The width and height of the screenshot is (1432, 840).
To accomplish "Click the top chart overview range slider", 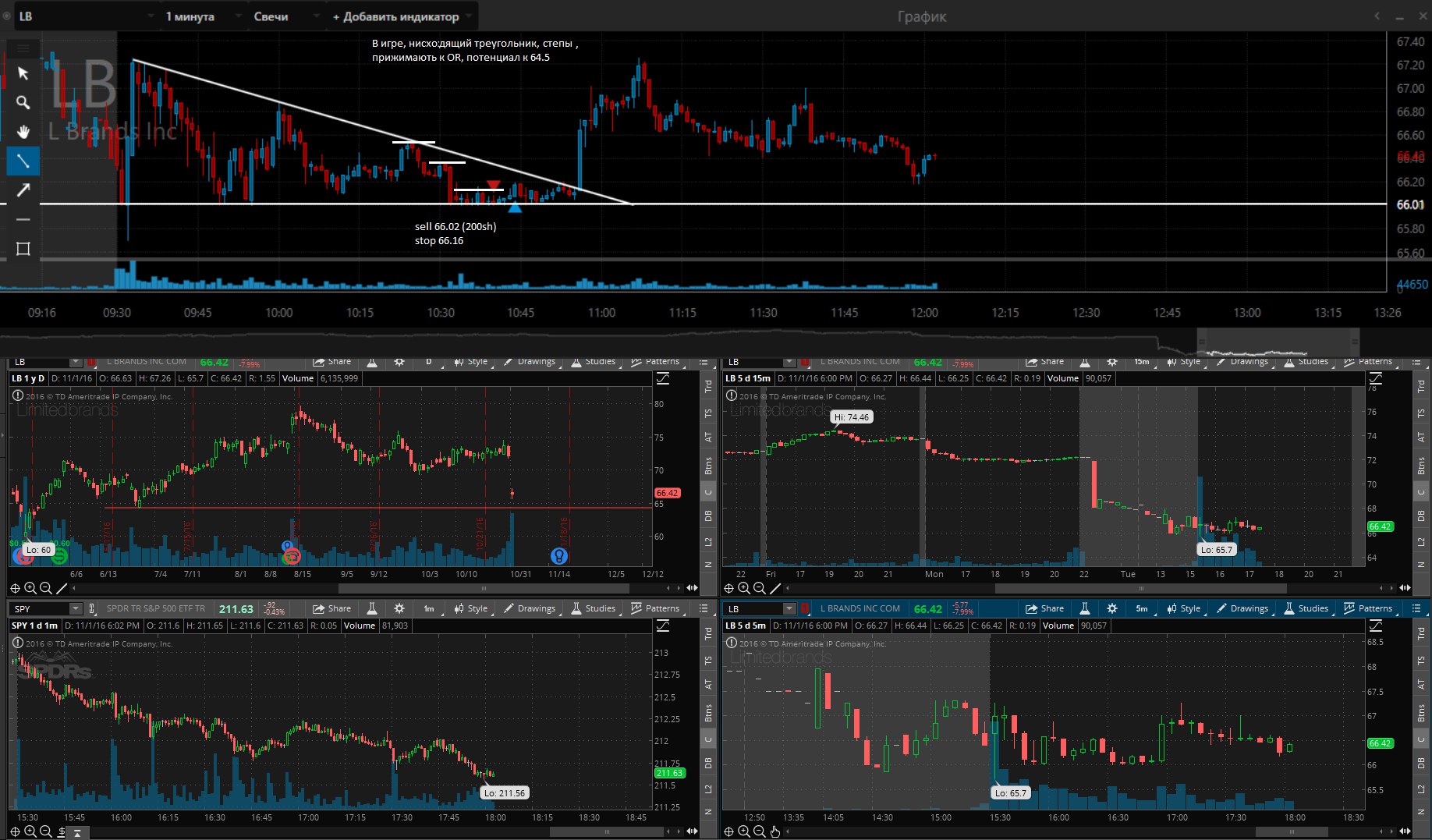I will pyautogui.click(x=1278, y=343).
